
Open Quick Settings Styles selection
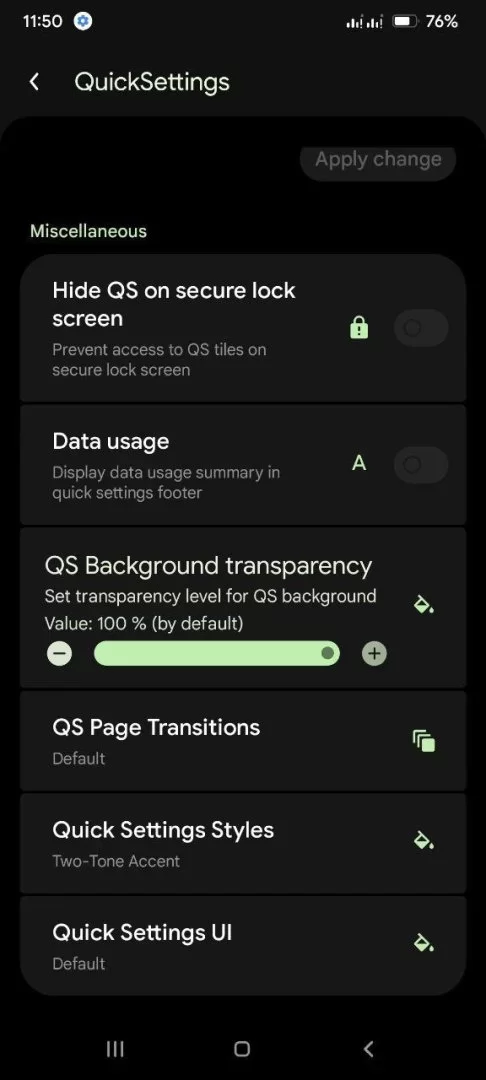click(243, 843)
